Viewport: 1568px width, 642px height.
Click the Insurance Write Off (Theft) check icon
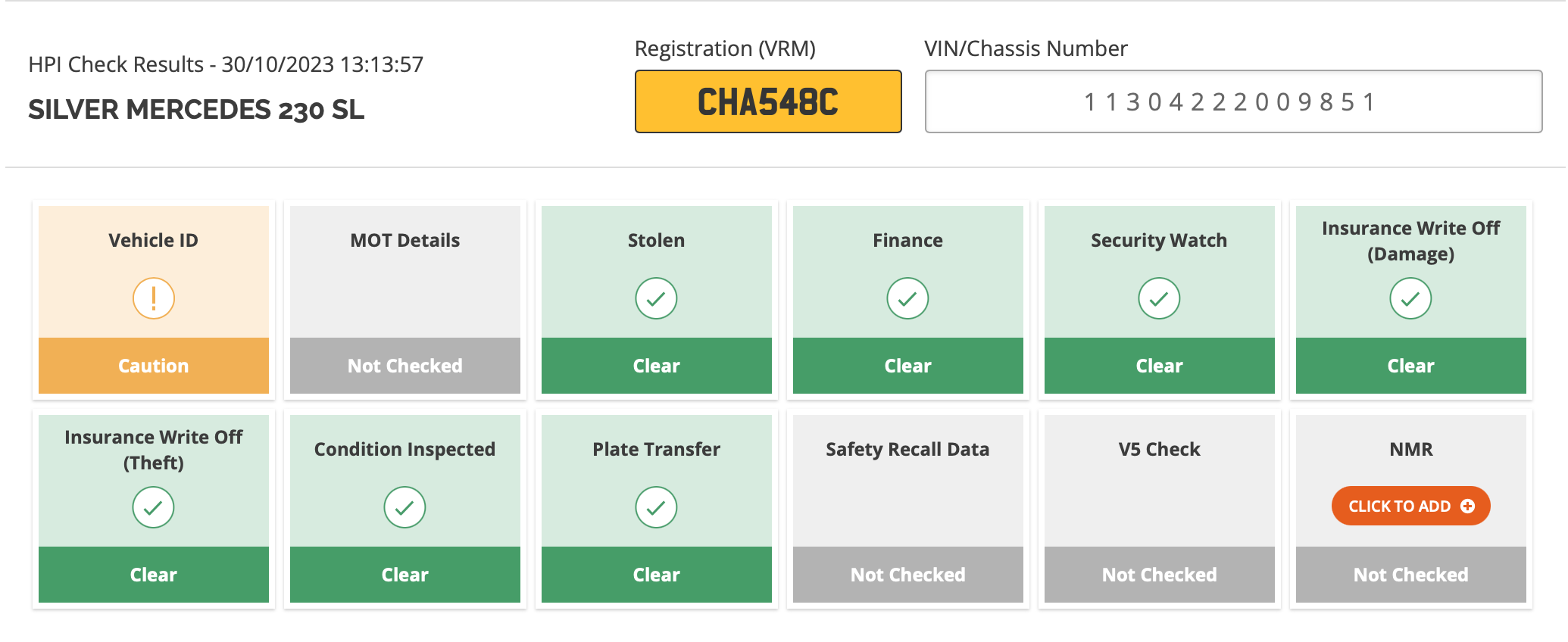(x=154, y=507)
